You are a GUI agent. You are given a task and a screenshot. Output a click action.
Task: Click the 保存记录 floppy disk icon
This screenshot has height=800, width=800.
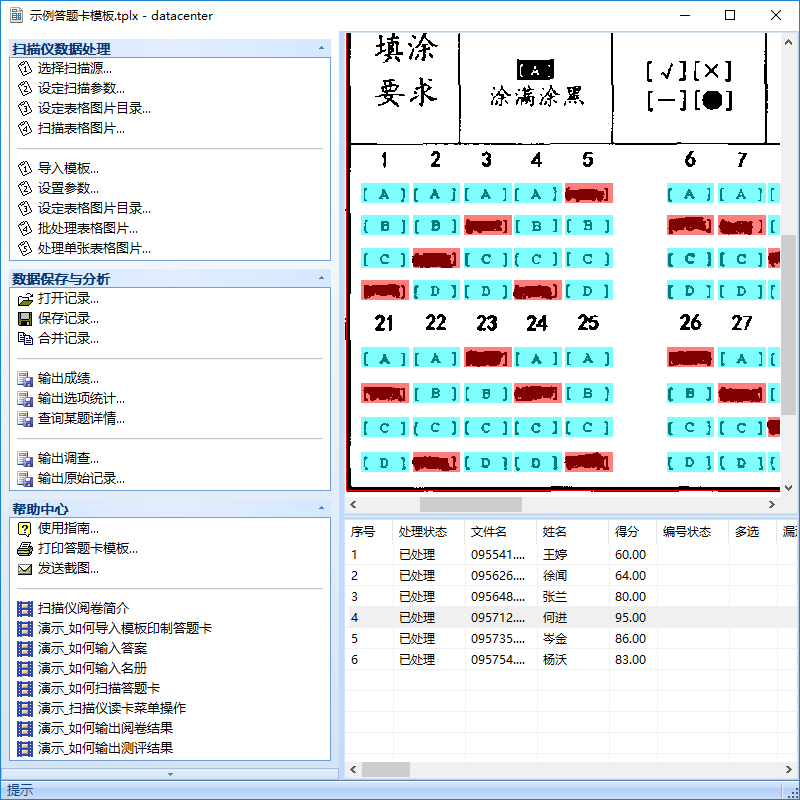24,319
